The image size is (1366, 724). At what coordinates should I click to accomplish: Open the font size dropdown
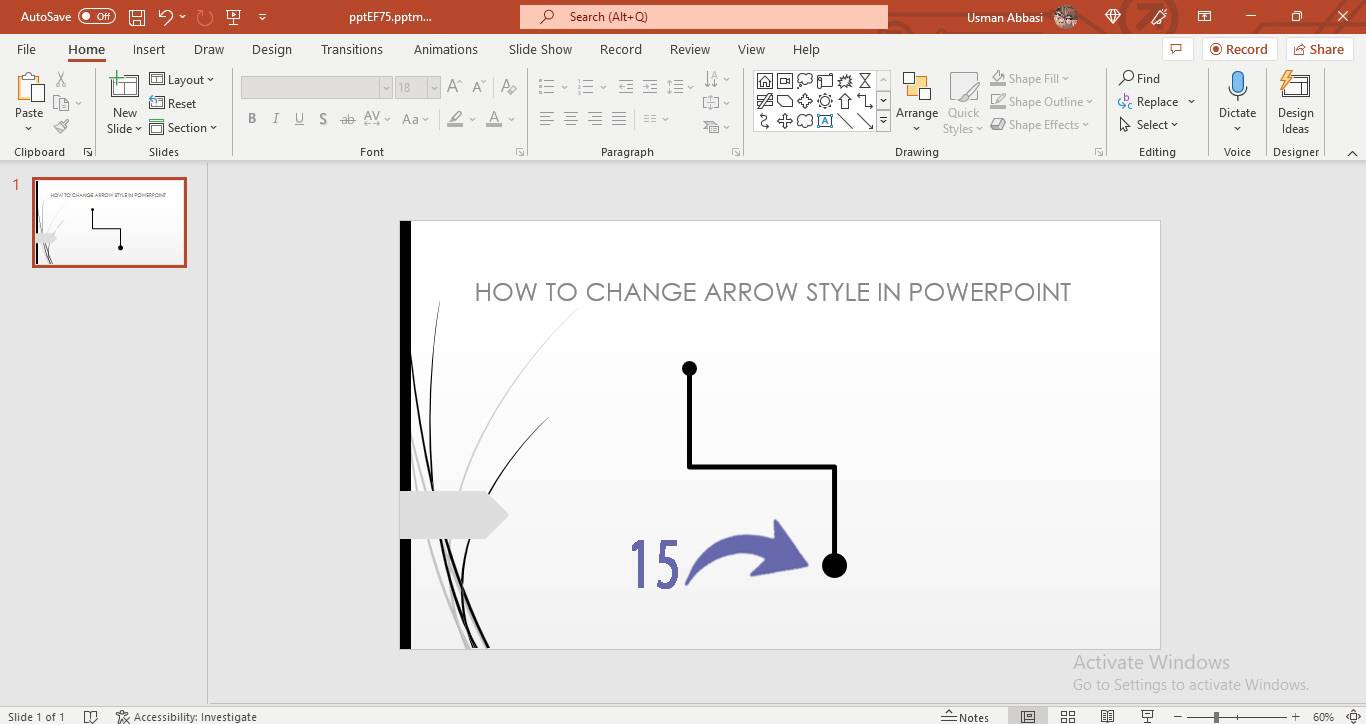tap(434, 88)
